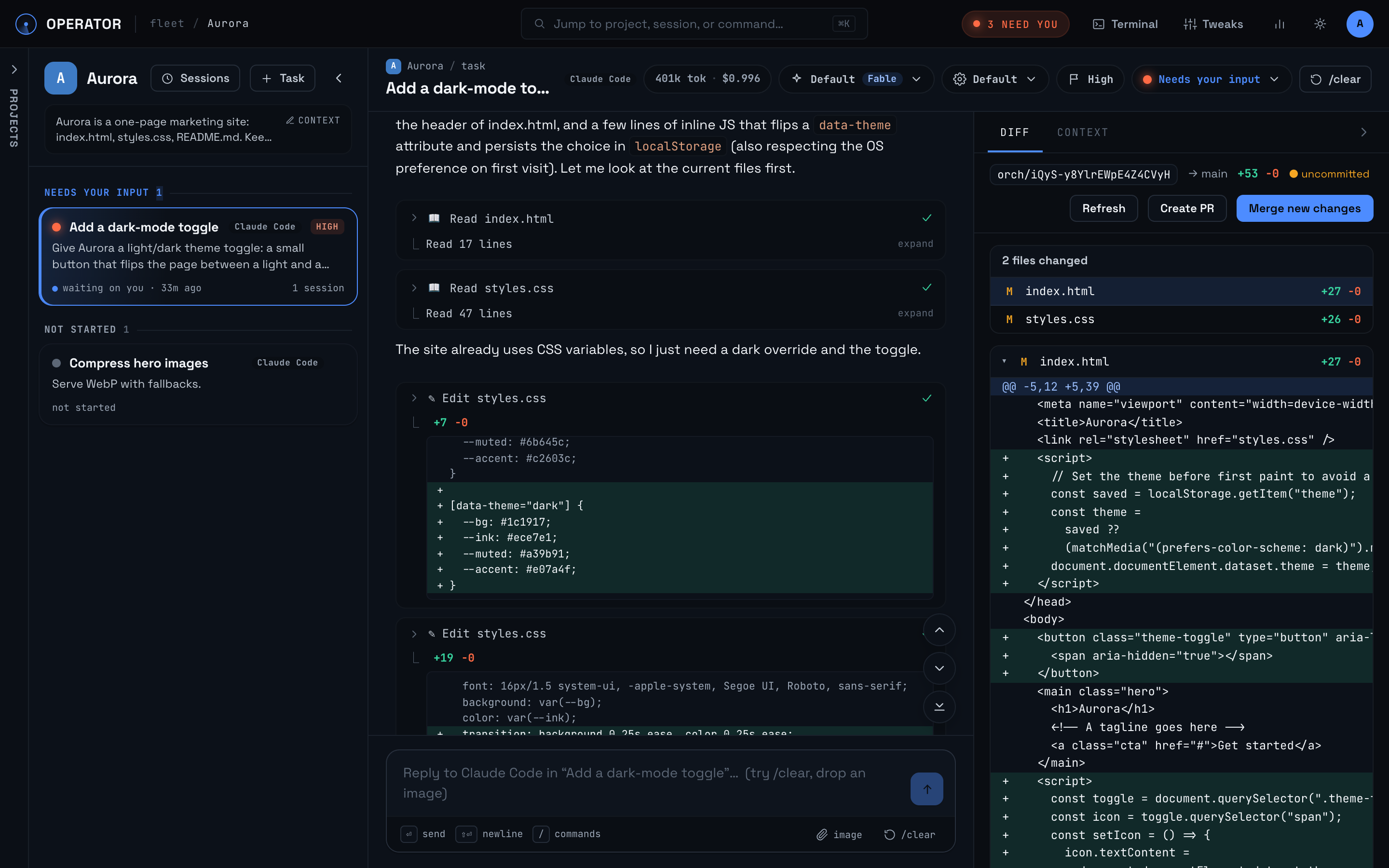1389x868 pixels.
Task: Toggle light/dark theme sun icon
Action: pos(1320,24)
